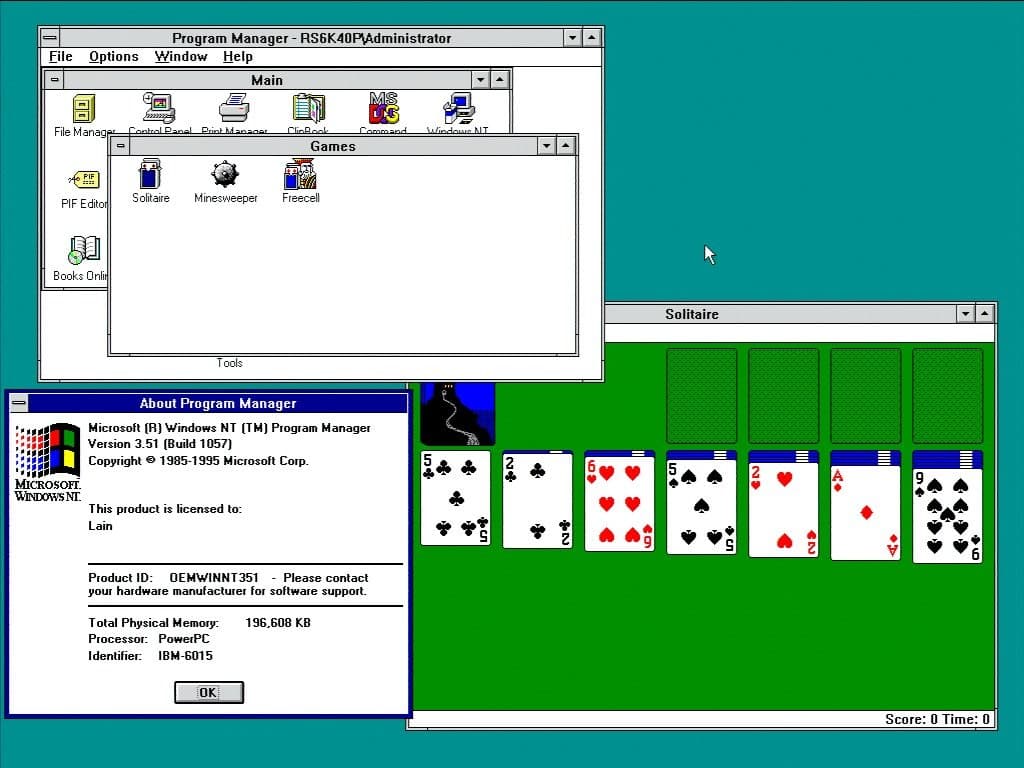Click the Command Prompt MS-DOS icon

383,109
